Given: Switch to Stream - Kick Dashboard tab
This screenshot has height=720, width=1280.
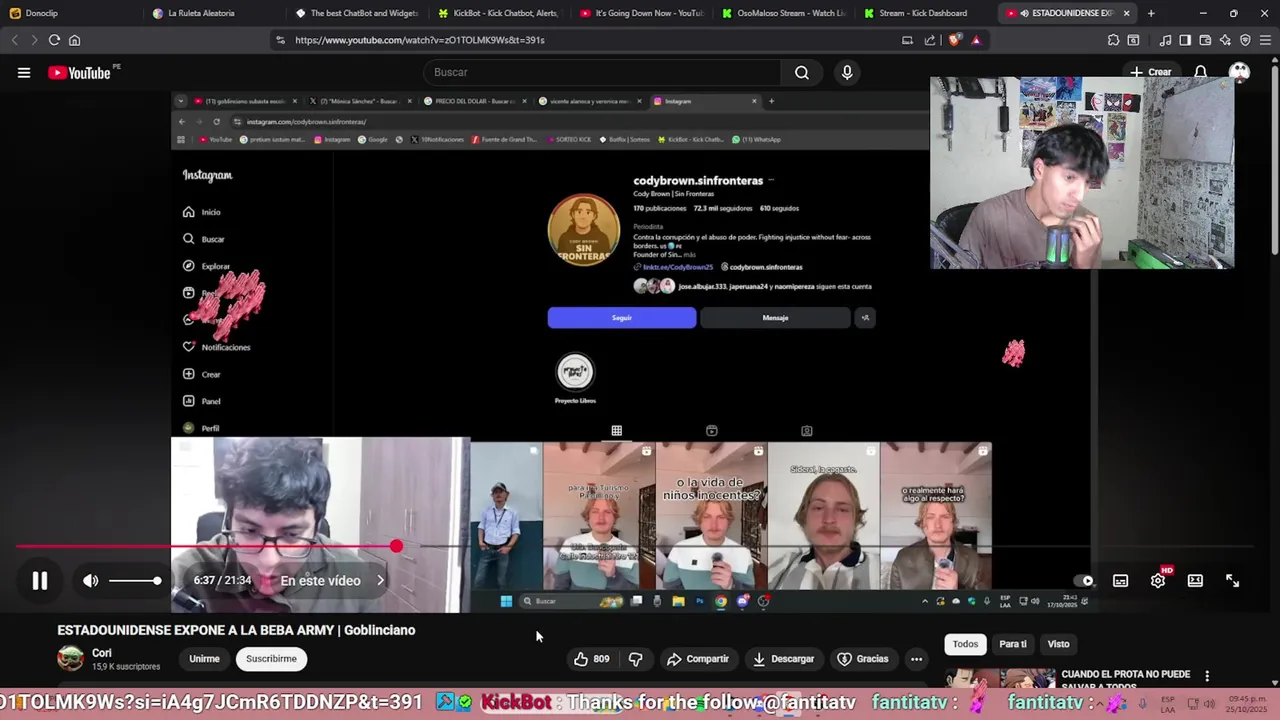Looking at the screenshot, I should [926, 13].
